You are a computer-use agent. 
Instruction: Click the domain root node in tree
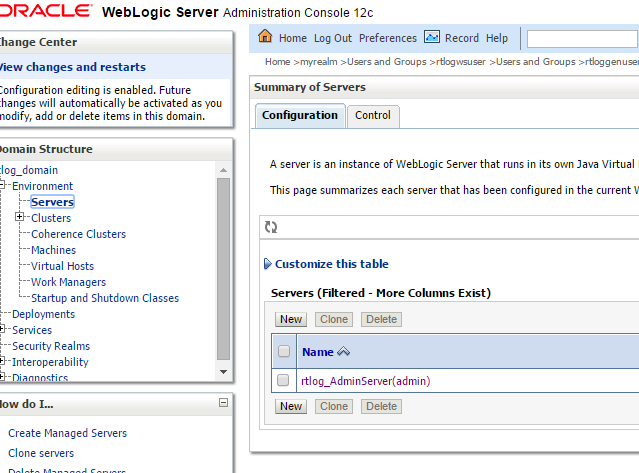pyautogui.click(x=29, y=170)
